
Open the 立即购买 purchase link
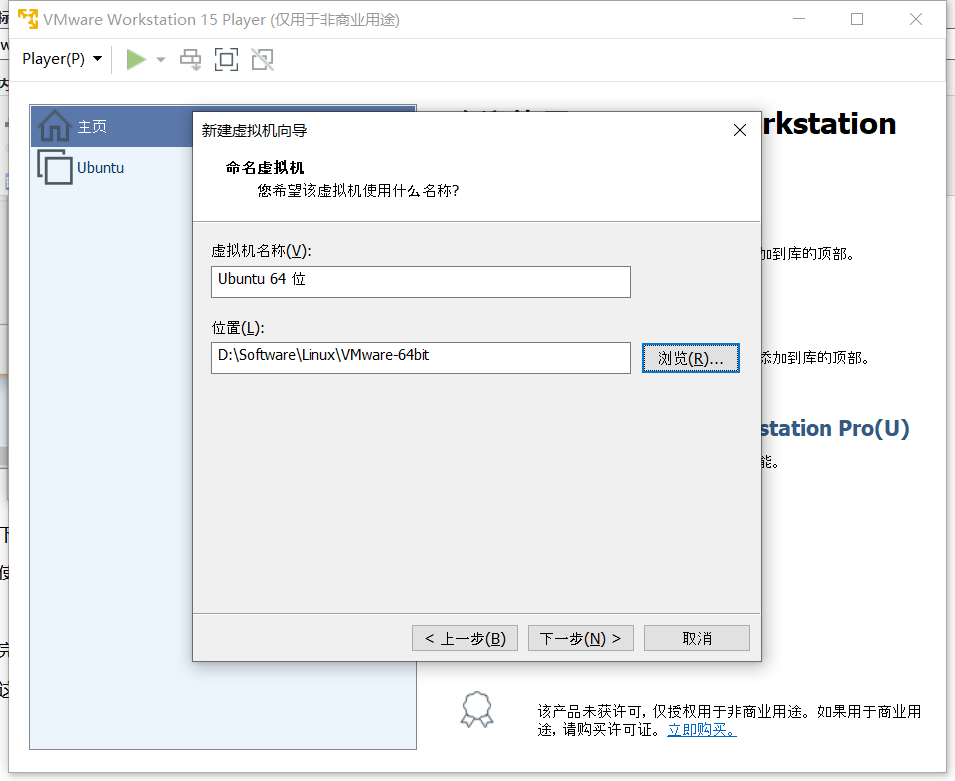(702, 729)
